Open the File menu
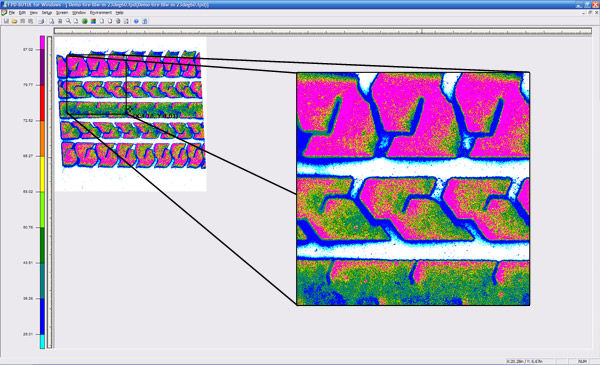This screenshot has width=600, height=365. tap(11, 13)
